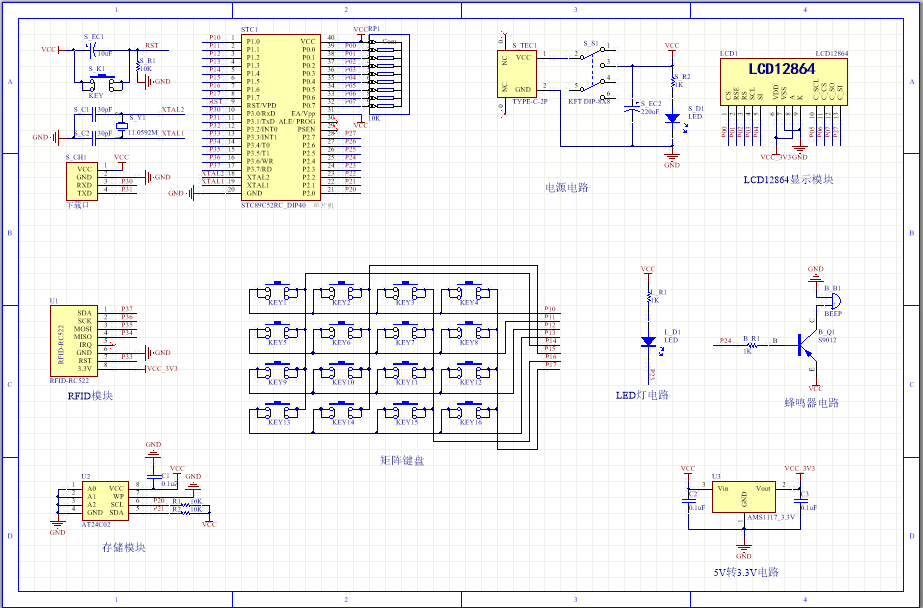Viewport: 923px width, 608px height.
Task: Select the S_S1 DIP power switch
Action: coord(590,65)
